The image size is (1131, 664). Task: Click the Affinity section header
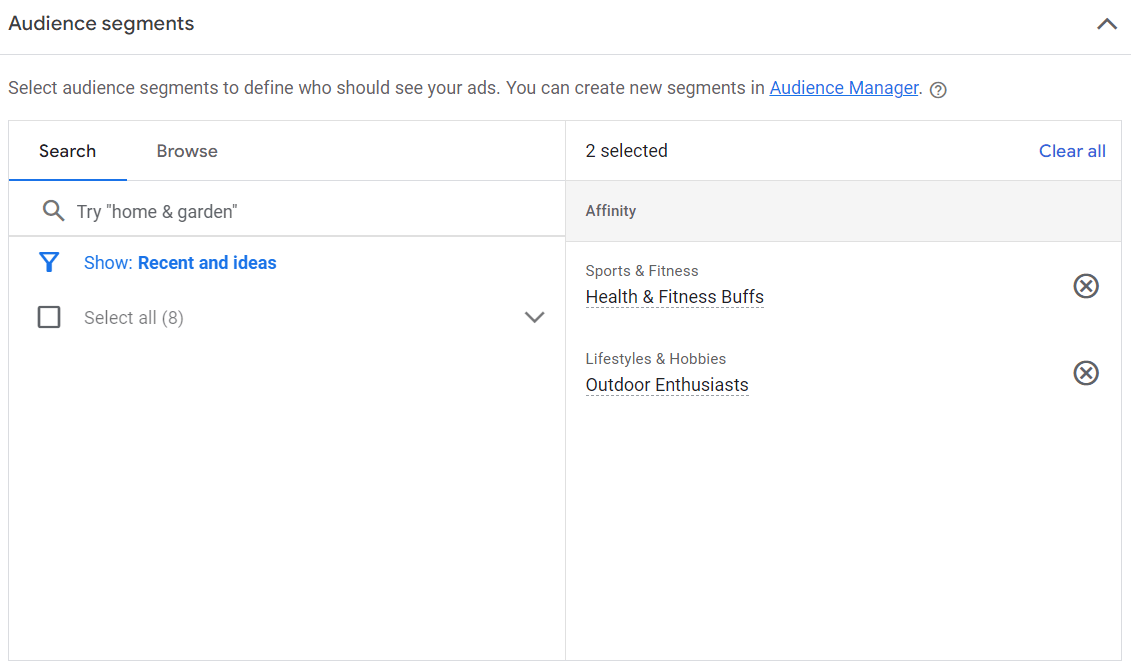pos(611,211)
